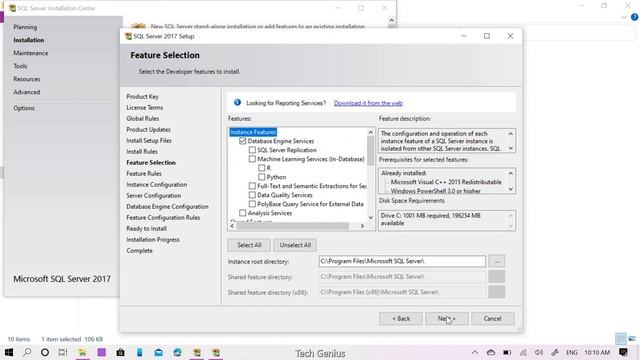Open Planning in Installation Center sidebar

coord(25,27)
